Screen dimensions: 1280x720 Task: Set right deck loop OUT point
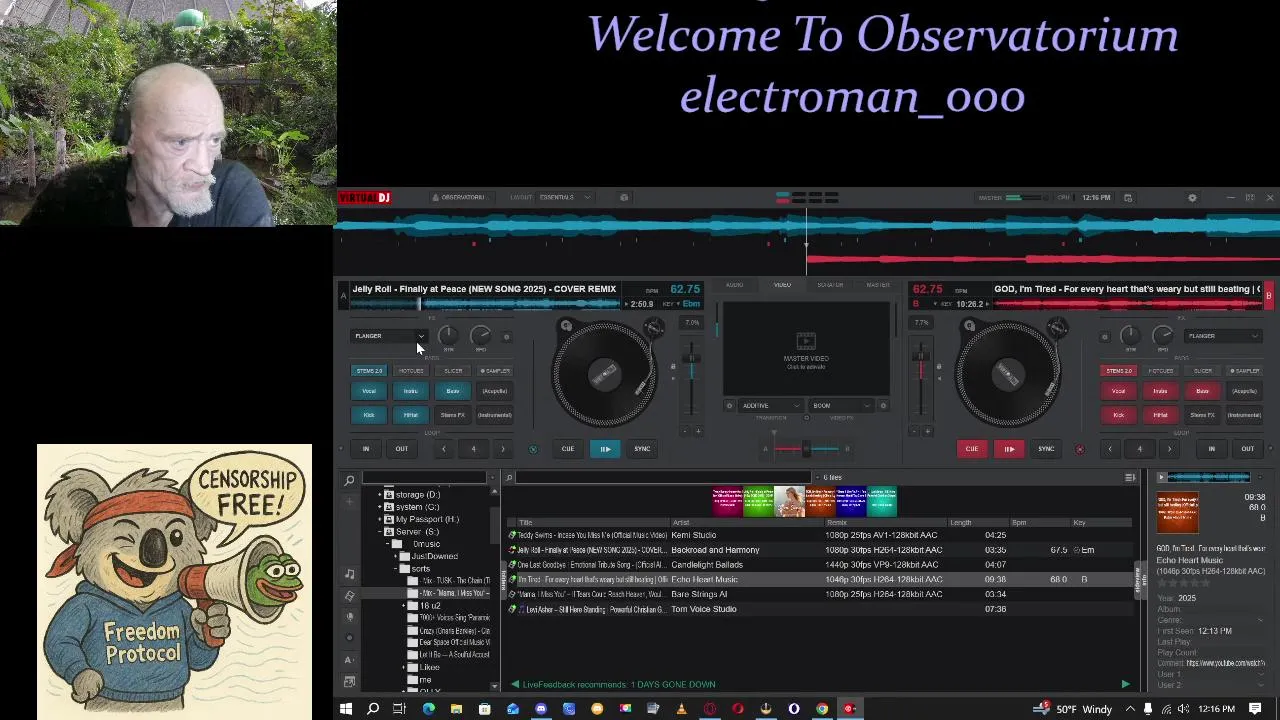coord(1248,449)
